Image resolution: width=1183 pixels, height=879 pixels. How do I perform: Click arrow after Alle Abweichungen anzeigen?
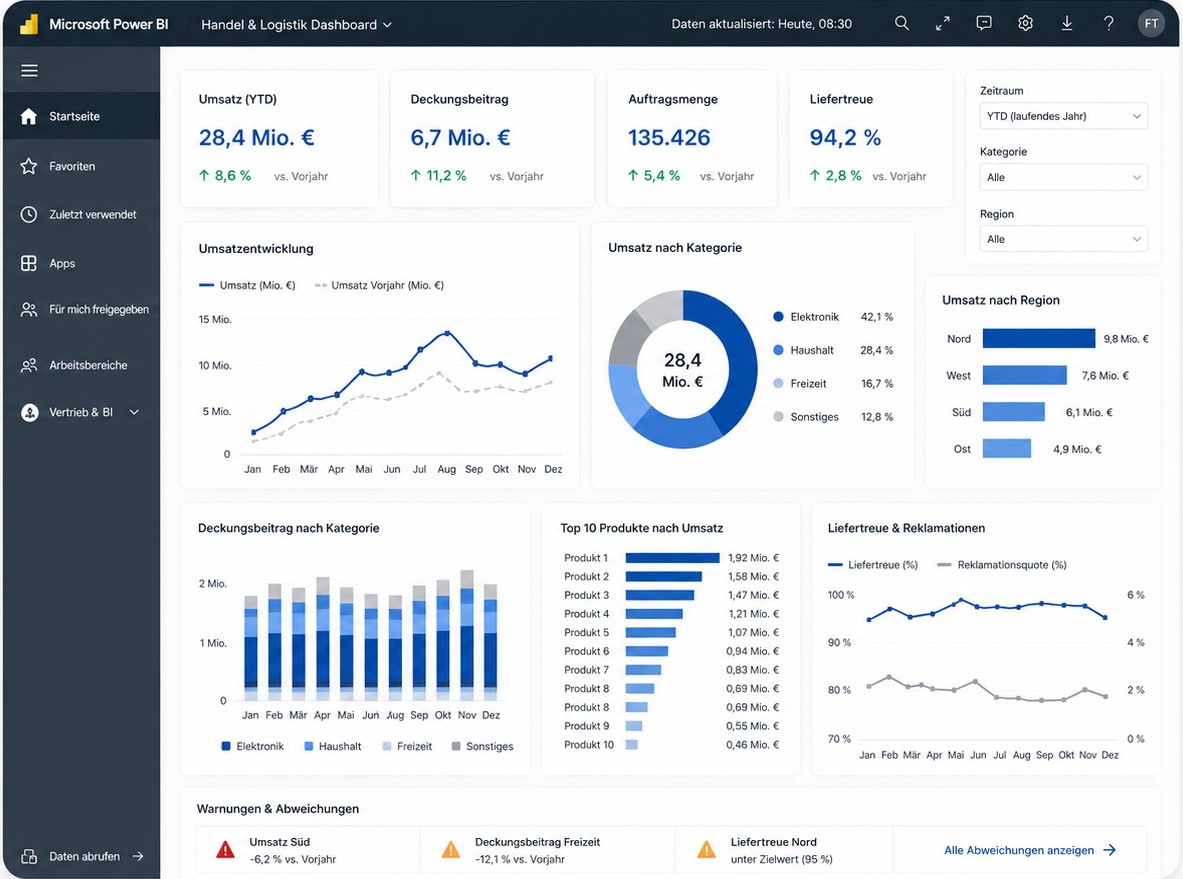[1110, 850]
